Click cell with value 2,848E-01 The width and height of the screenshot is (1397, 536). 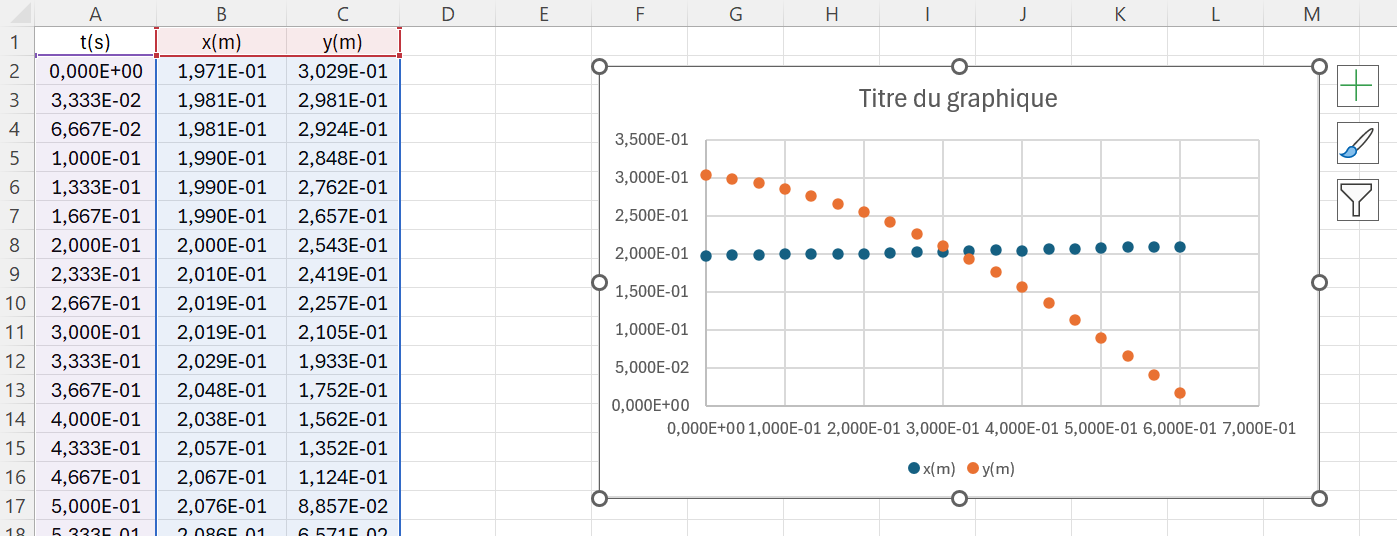[x=343, y=158]
